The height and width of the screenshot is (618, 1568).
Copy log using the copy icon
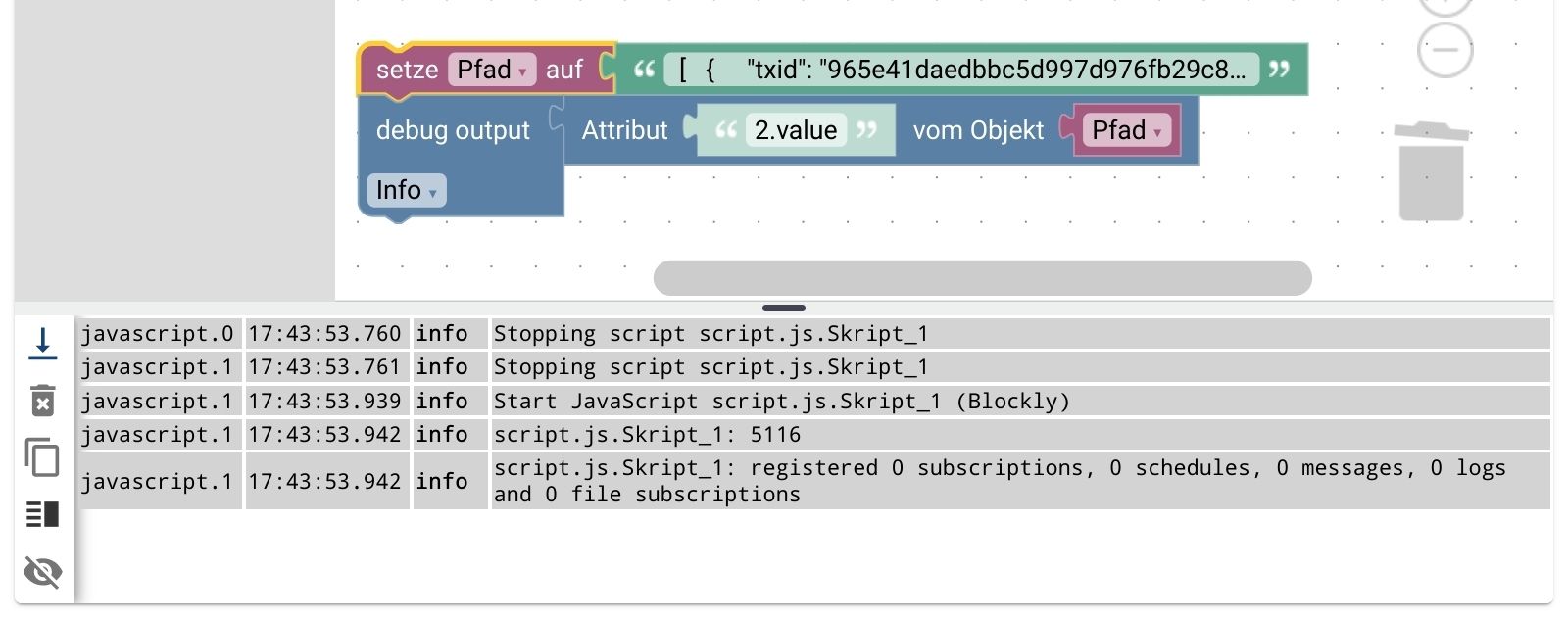tap(43, 457)
